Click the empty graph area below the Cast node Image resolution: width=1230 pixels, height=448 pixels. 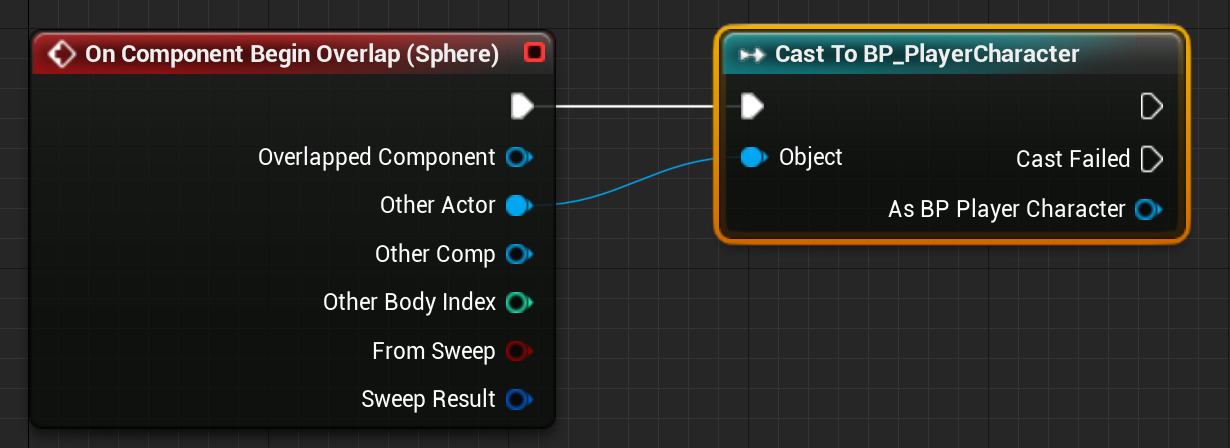pos(950,340)
